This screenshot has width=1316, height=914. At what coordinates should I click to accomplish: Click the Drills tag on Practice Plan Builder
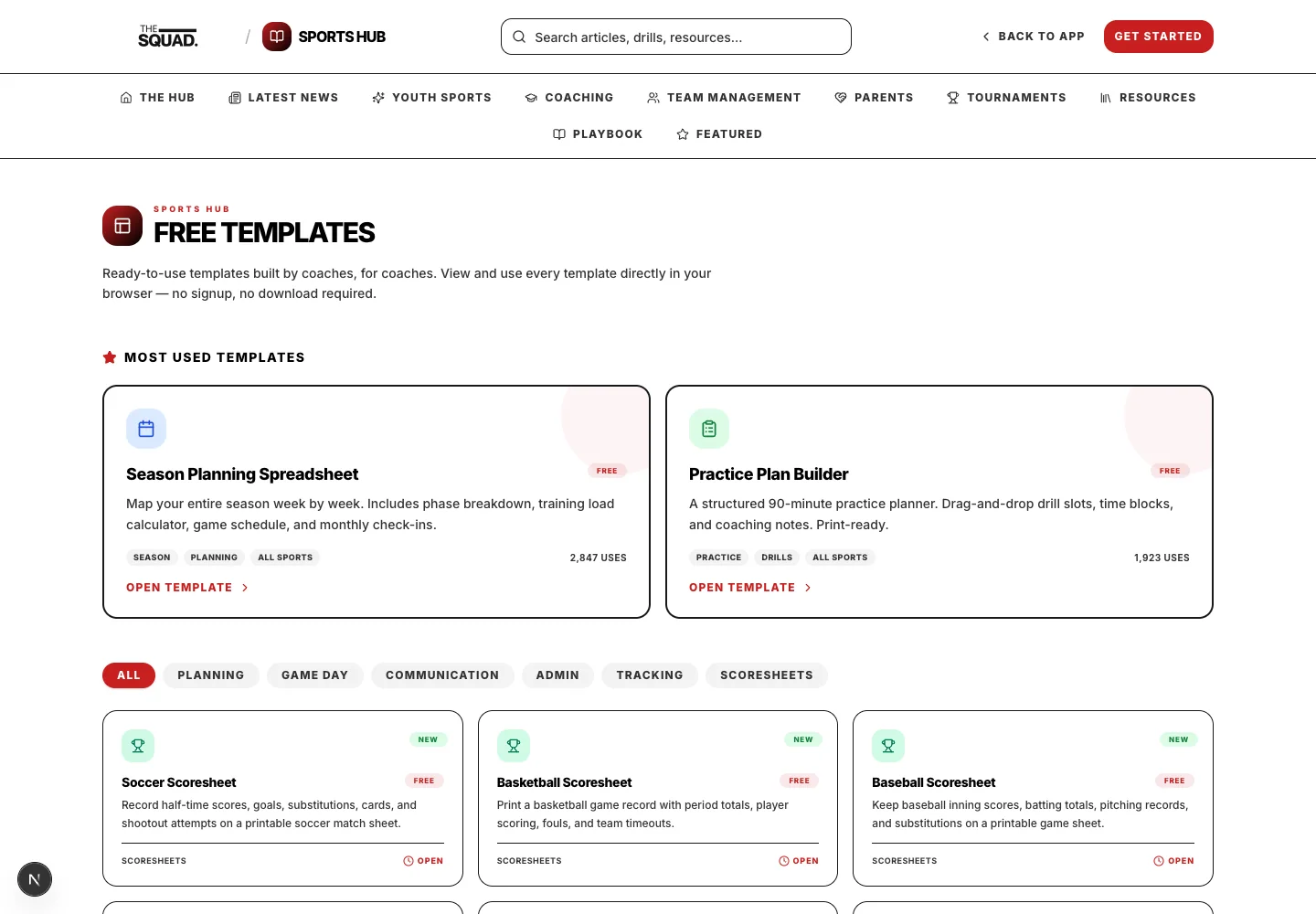click(x=777, y=558)
